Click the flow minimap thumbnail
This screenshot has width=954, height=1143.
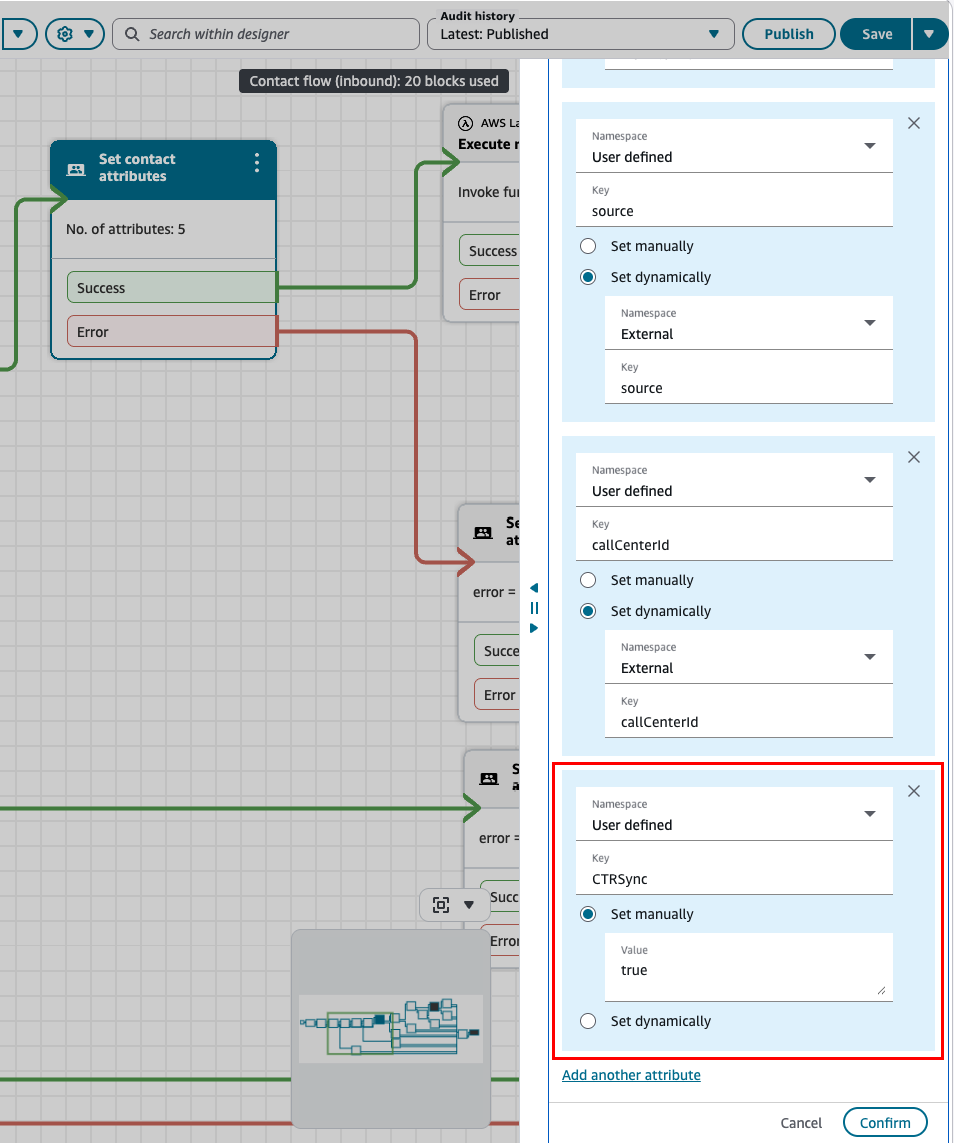(x=391, y=1028)
